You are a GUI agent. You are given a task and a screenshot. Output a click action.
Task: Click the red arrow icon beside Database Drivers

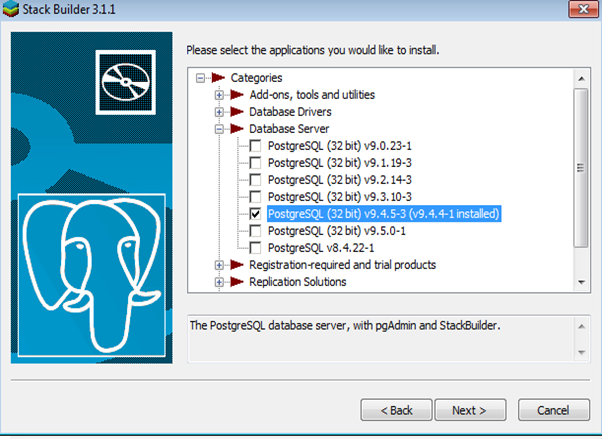point(237,112)
